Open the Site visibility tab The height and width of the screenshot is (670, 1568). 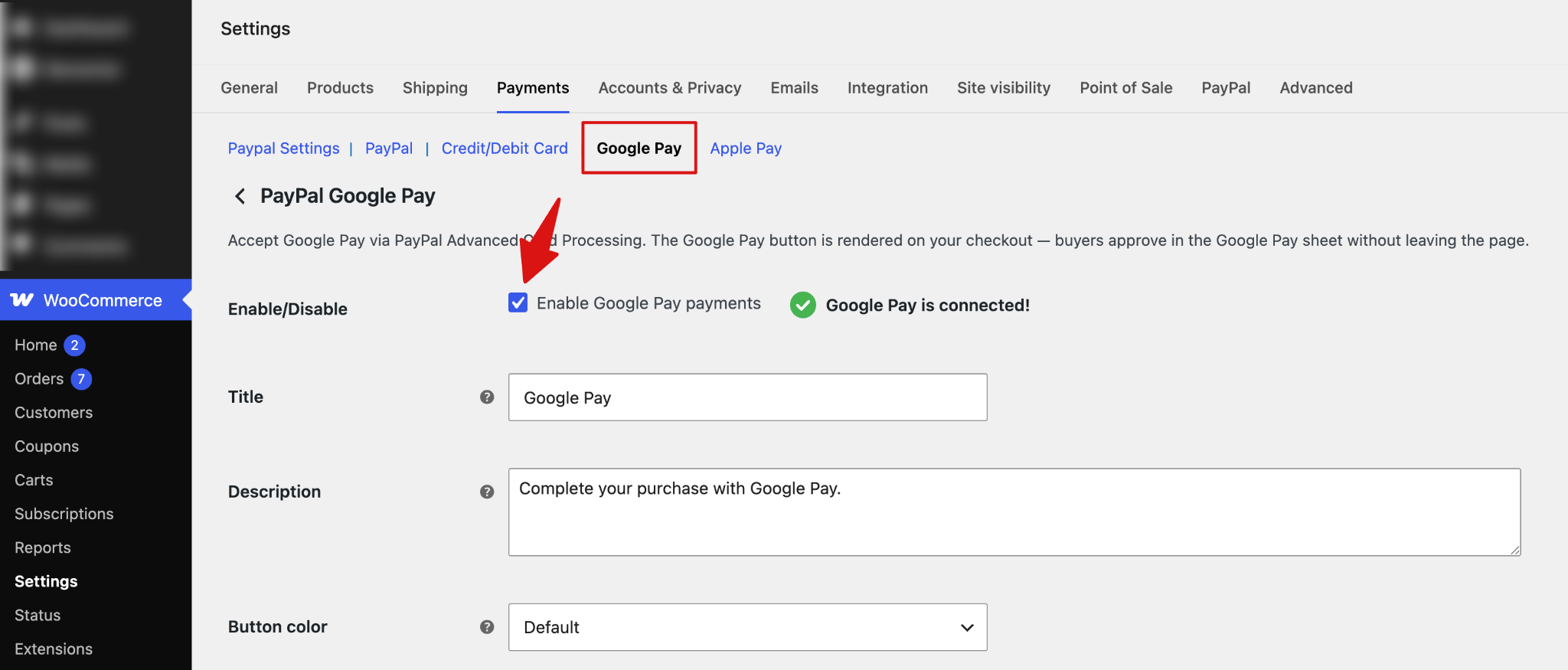coord(1004,88)
